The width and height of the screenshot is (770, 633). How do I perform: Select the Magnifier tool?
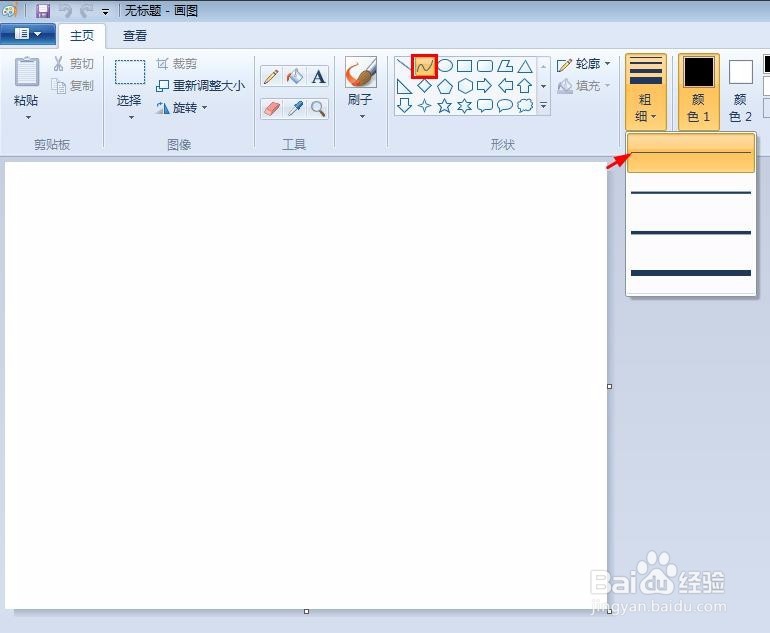318,109
